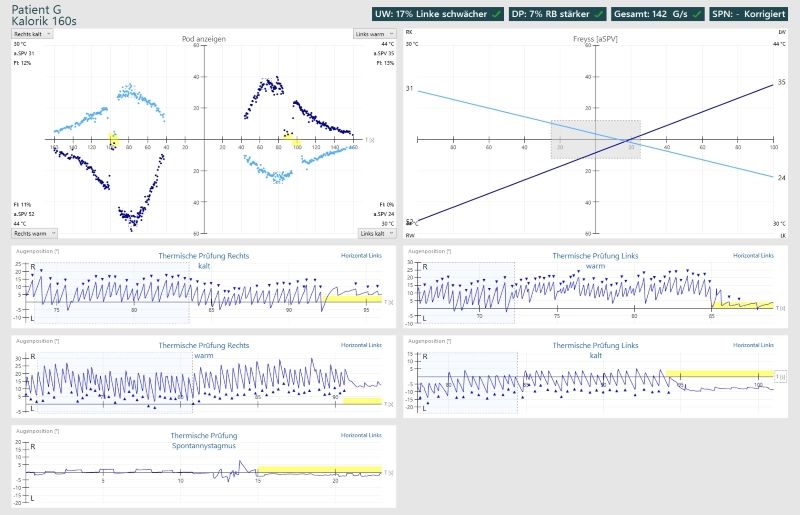800x515 pixels.
Task: Open the 'Rechts kalt' dropdown
Action: pyautogui.click(x=32, y=33)
